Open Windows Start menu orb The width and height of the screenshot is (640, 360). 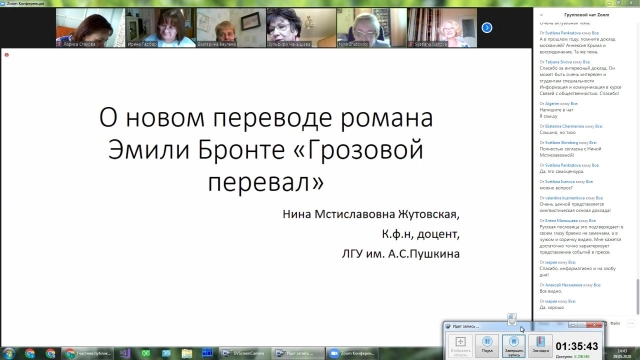[9, 353]
